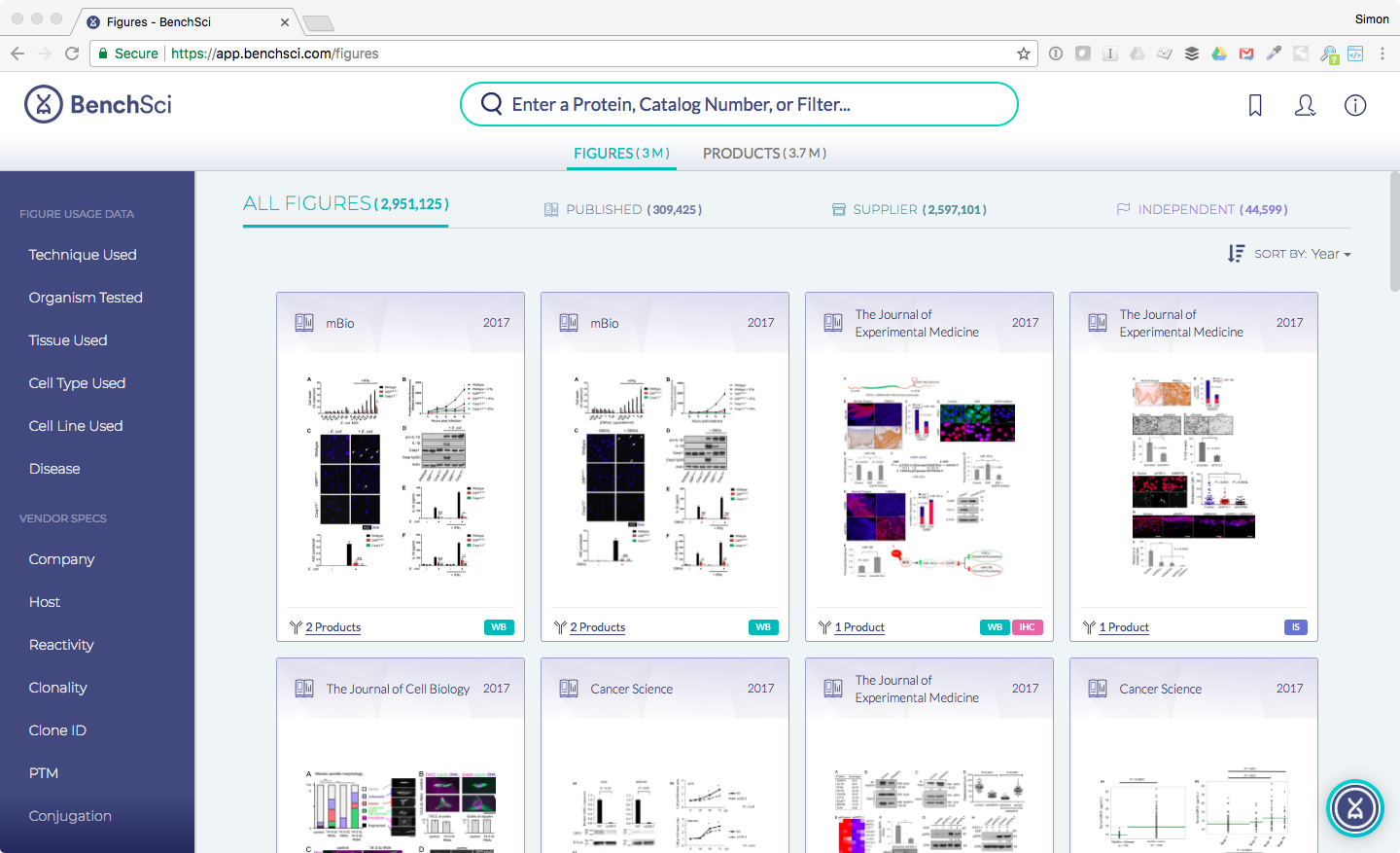Toggle the WB technique tag on the first figure

499,627
